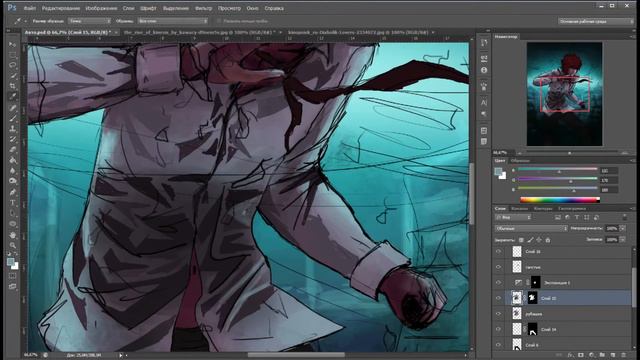The width and height of the screenshot is (640, 360).
Task: Switch to the_rise_of_kieron document tab
Action: (x=200, y=32)
